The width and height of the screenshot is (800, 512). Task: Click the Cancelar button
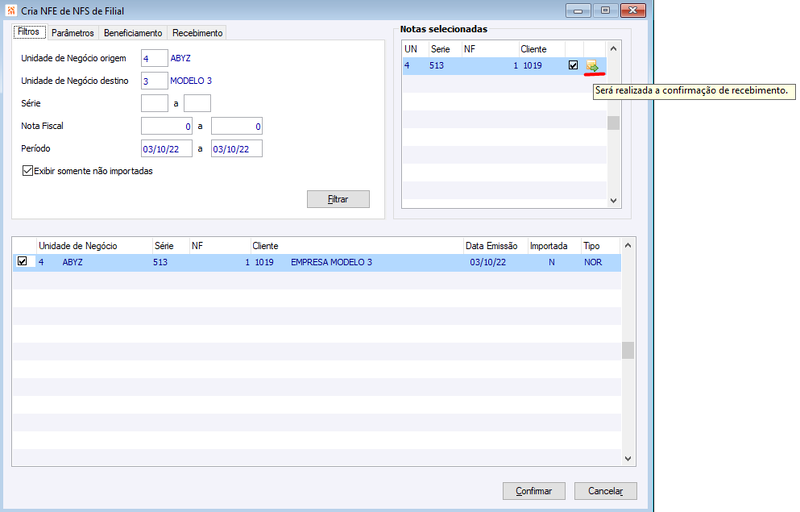pos(605,491)
